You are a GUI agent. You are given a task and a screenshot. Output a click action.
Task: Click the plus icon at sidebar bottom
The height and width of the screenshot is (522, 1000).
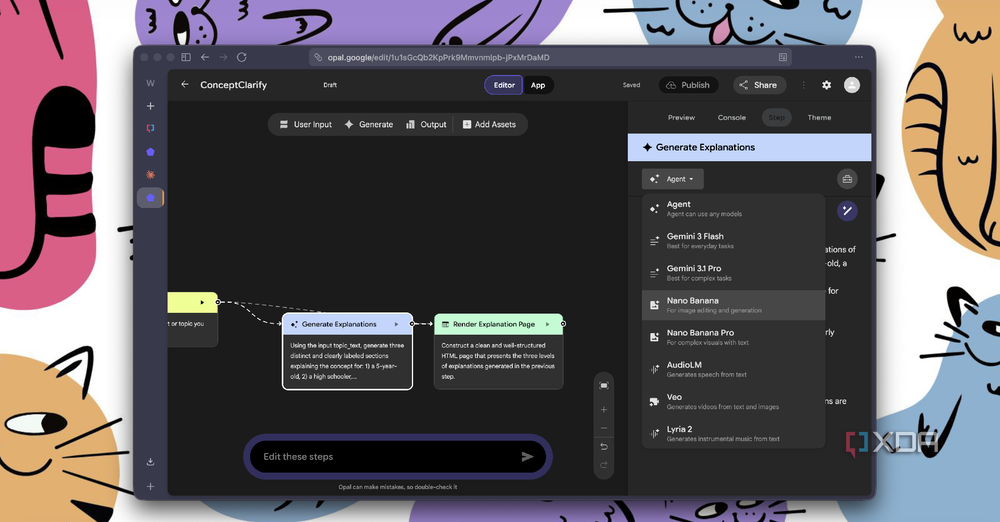click(151, 486)
